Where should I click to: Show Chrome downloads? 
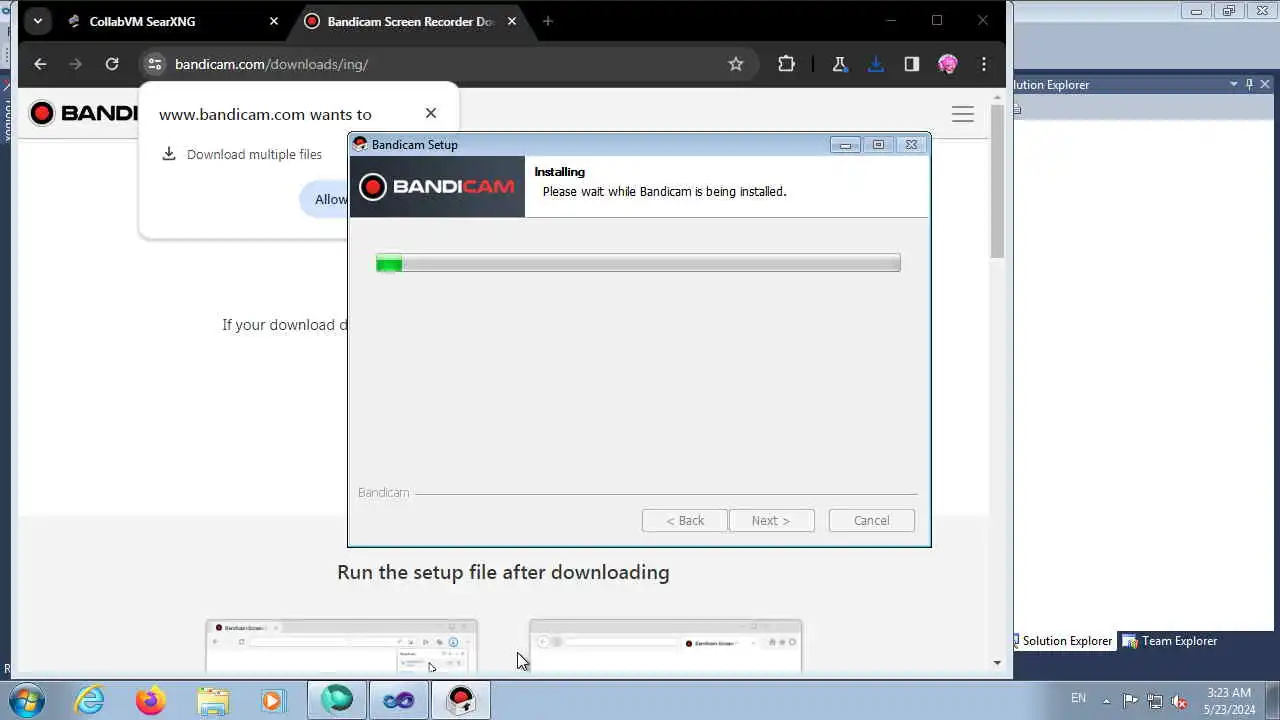click(876, 64)
